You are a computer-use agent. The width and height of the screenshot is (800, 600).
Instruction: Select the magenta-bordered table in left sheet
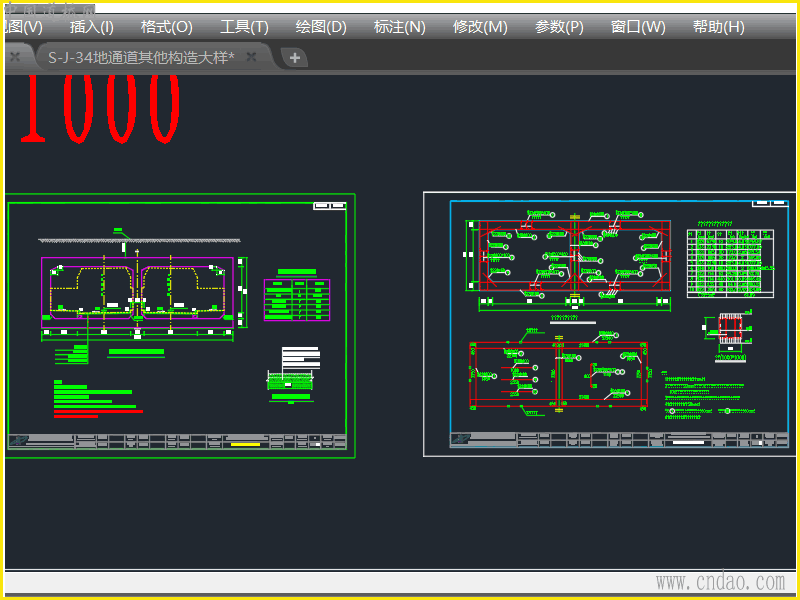(296, 300)
